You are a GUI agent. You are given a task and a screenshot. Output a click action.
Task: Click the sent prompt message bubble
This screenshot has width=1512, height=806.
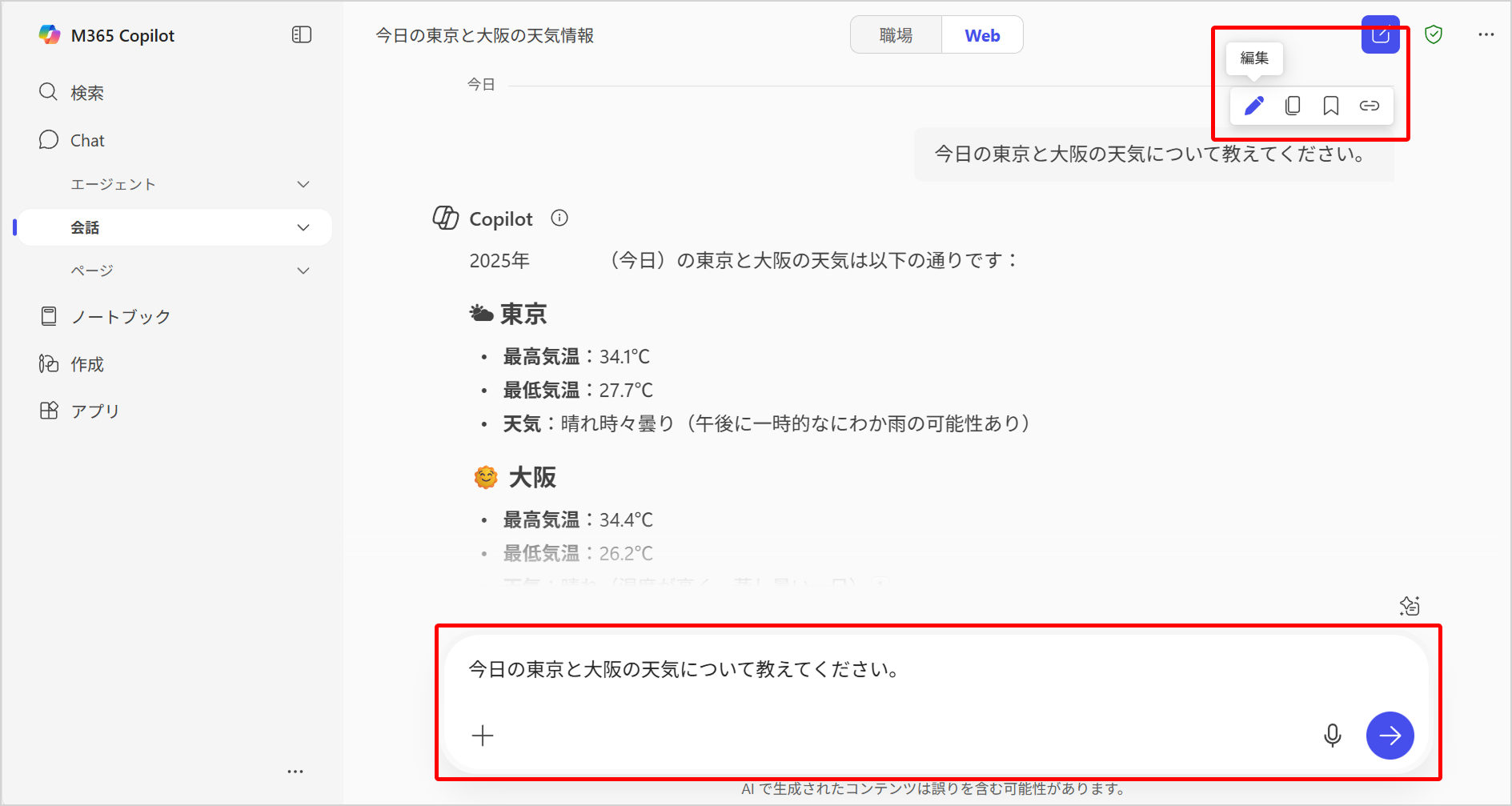tap(1154, 154)
